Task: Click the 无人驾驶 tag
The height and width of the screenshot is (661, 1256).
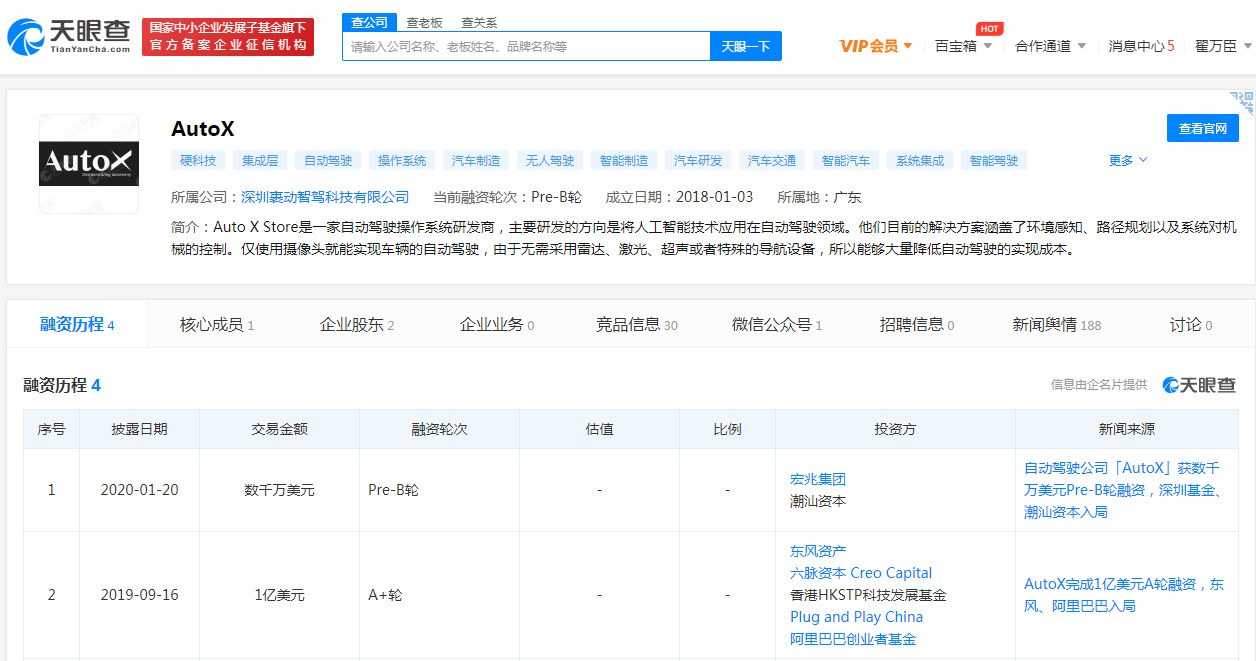Action: coord(550,160)
